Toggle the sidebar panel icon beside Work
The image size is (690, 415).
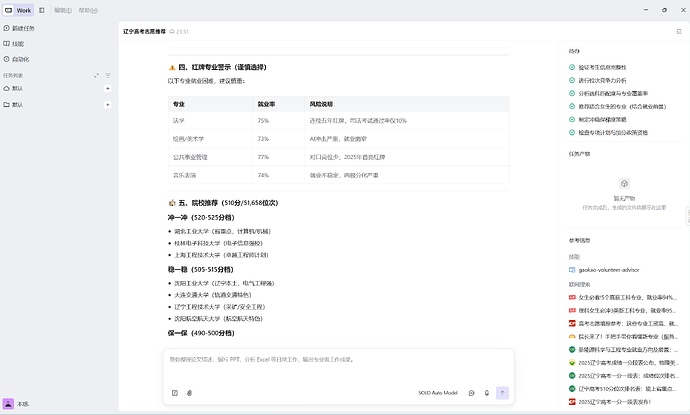coord(42,10)
